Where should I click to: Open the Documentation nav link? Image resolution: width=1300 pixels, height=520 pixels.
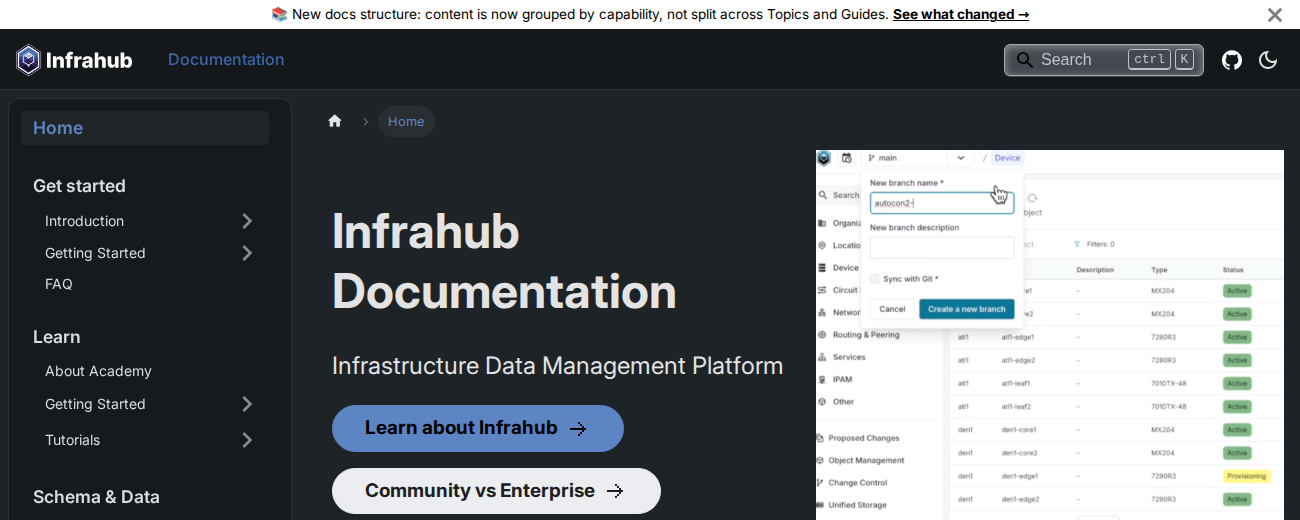click(x=226, y=60)
